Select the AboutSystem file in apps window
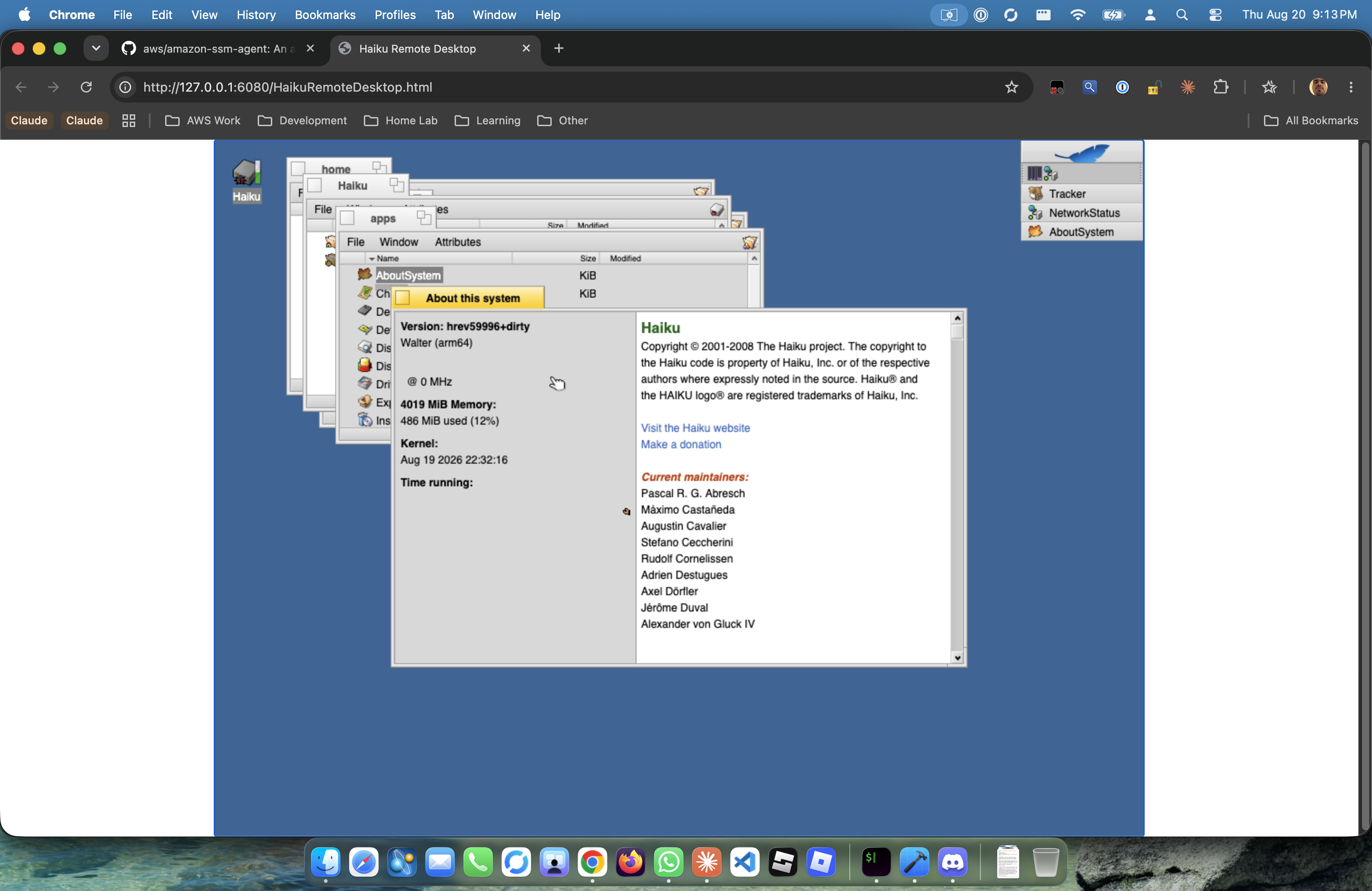The image size is (1372, 891). point(408,275)
